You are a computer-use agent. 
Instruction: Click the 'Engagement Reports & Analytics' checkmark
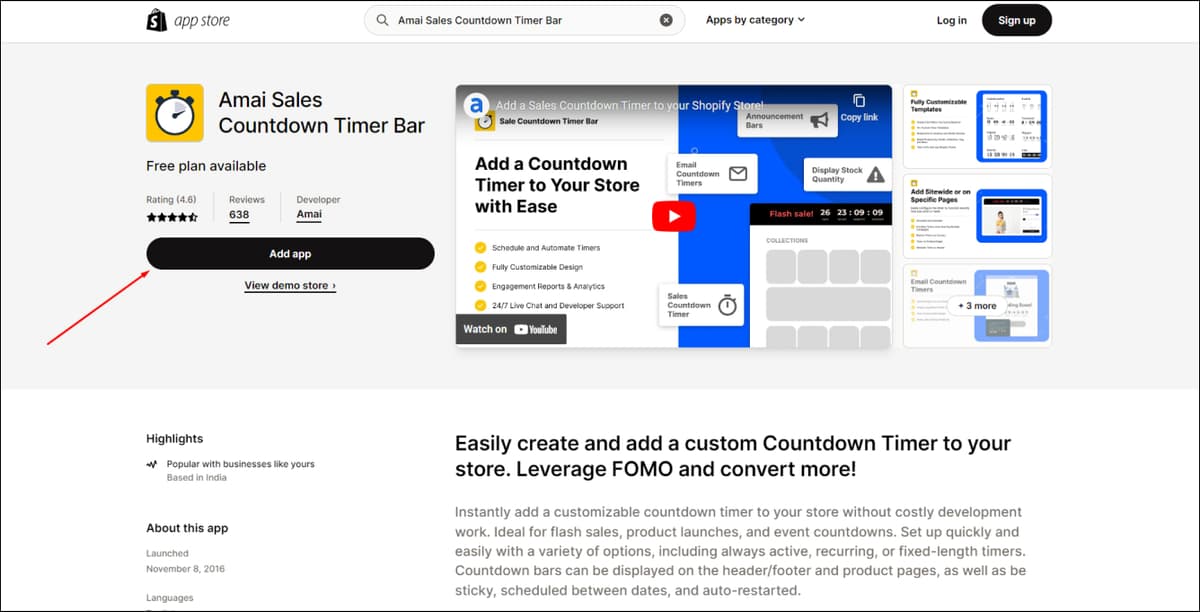tap(481, 286)
